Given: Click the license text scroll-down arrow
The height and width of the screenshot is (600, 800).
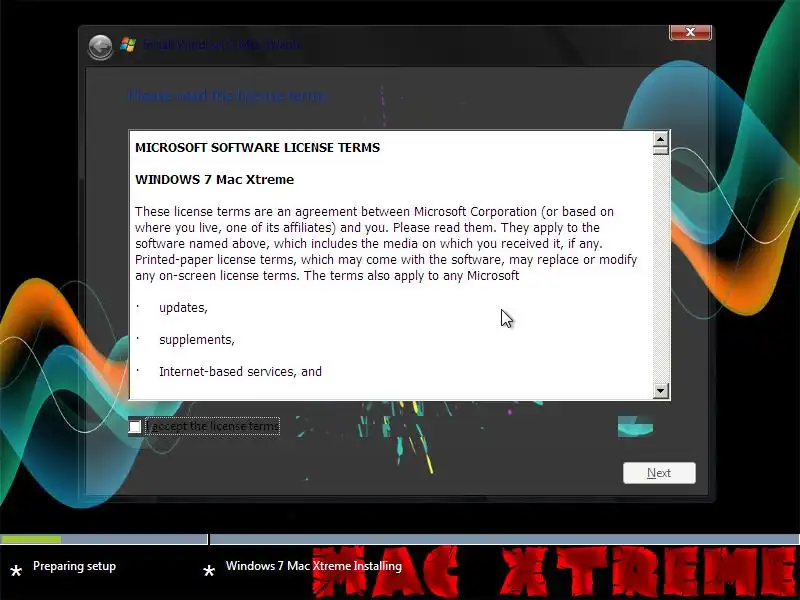Looking at the screenshot, I should point(660,391).
